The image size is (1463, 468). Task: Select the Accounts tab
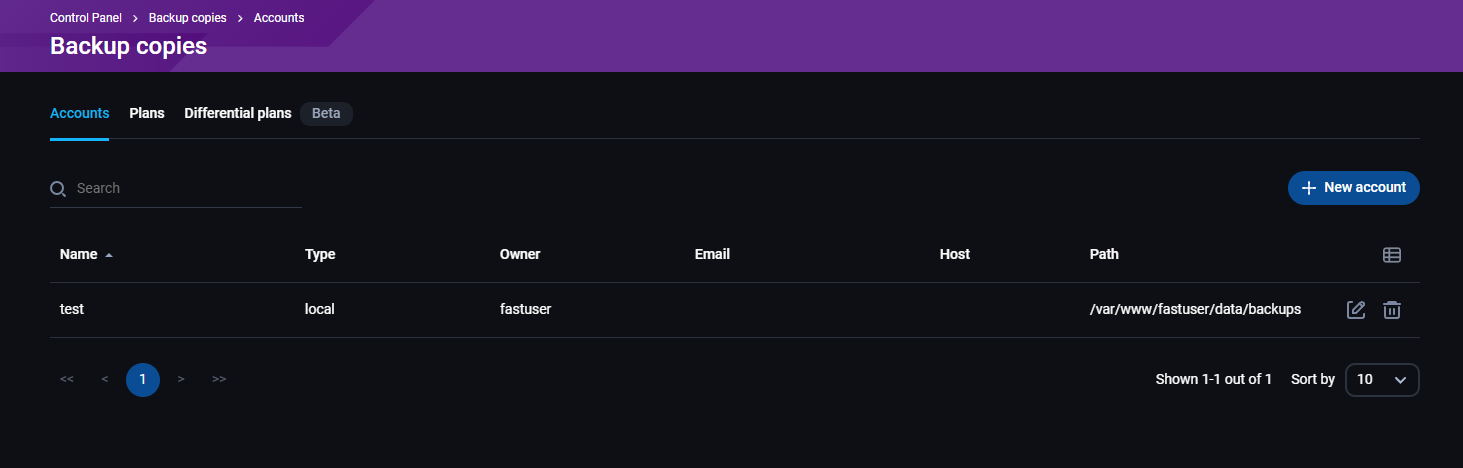[79, 113]
